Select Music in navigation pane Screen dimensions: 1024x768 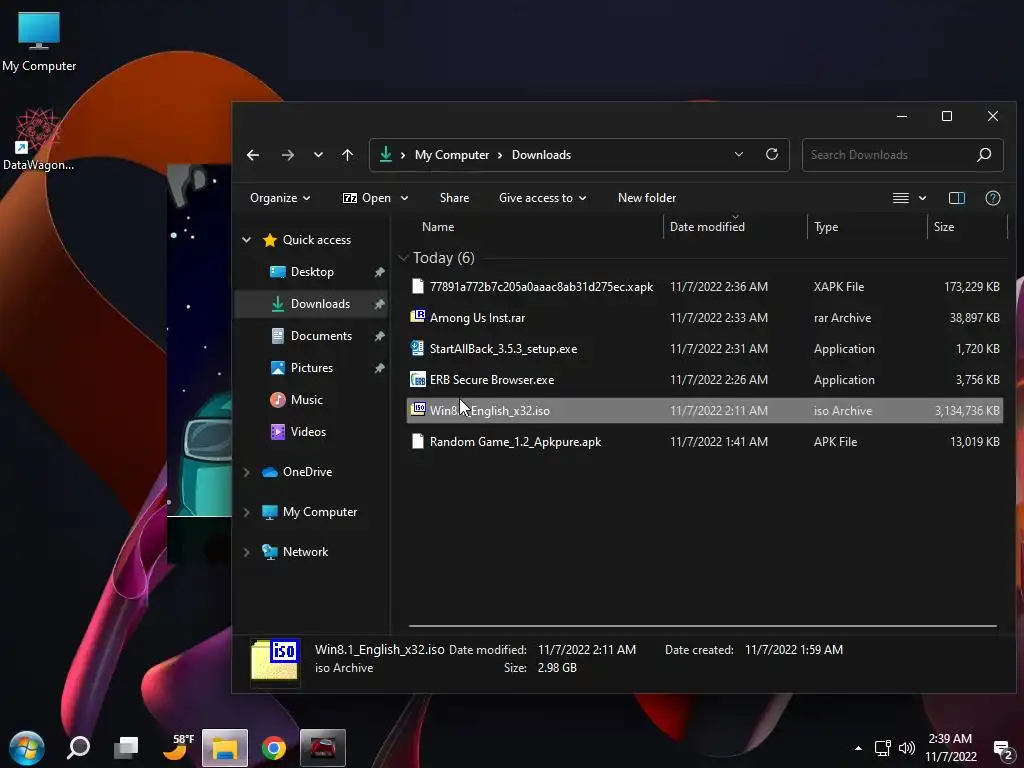pos(296,400)
